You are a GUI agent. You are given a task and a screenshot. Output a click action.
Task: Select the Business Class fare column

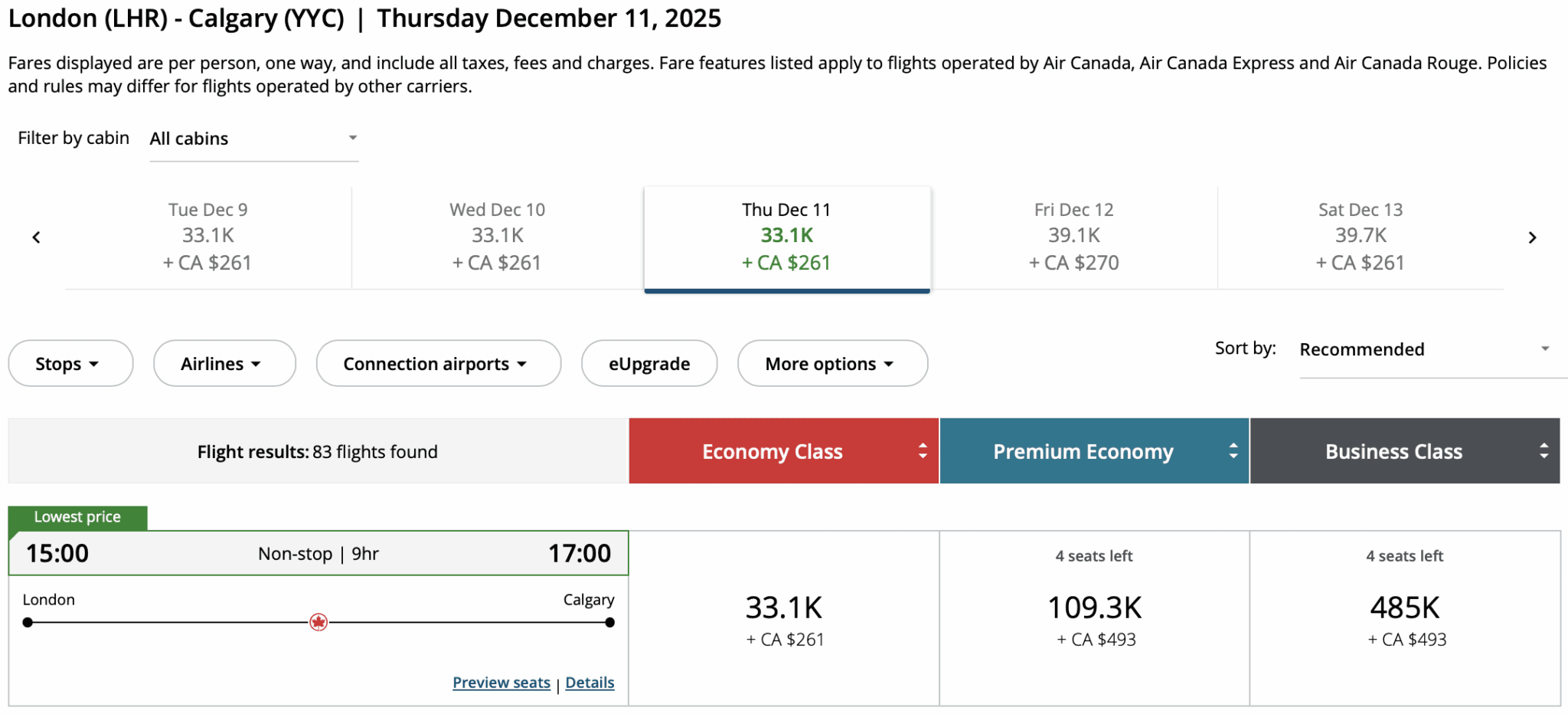point(1393,451)
